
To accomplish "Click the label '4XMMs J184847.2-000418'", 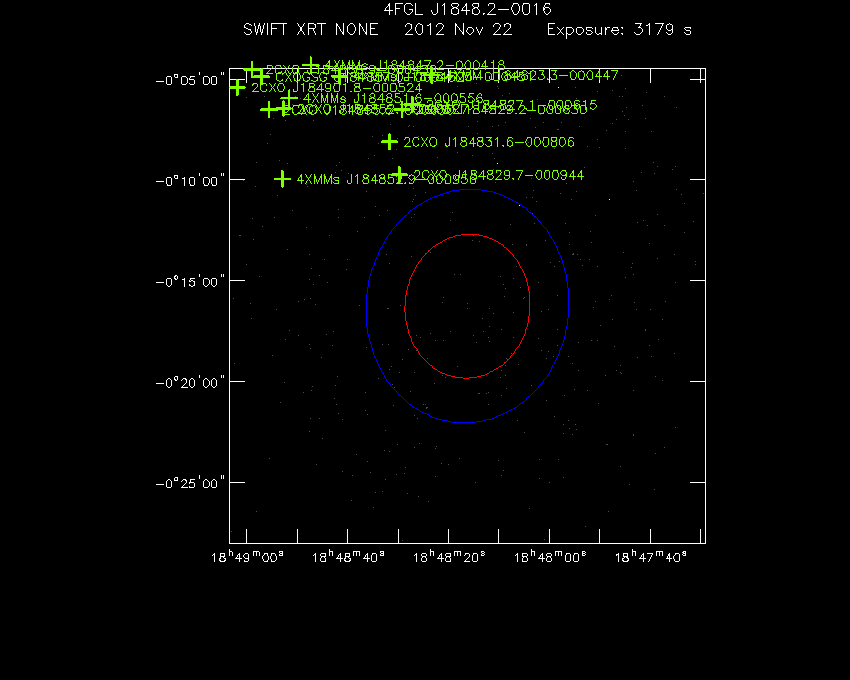I will (415, 65).
